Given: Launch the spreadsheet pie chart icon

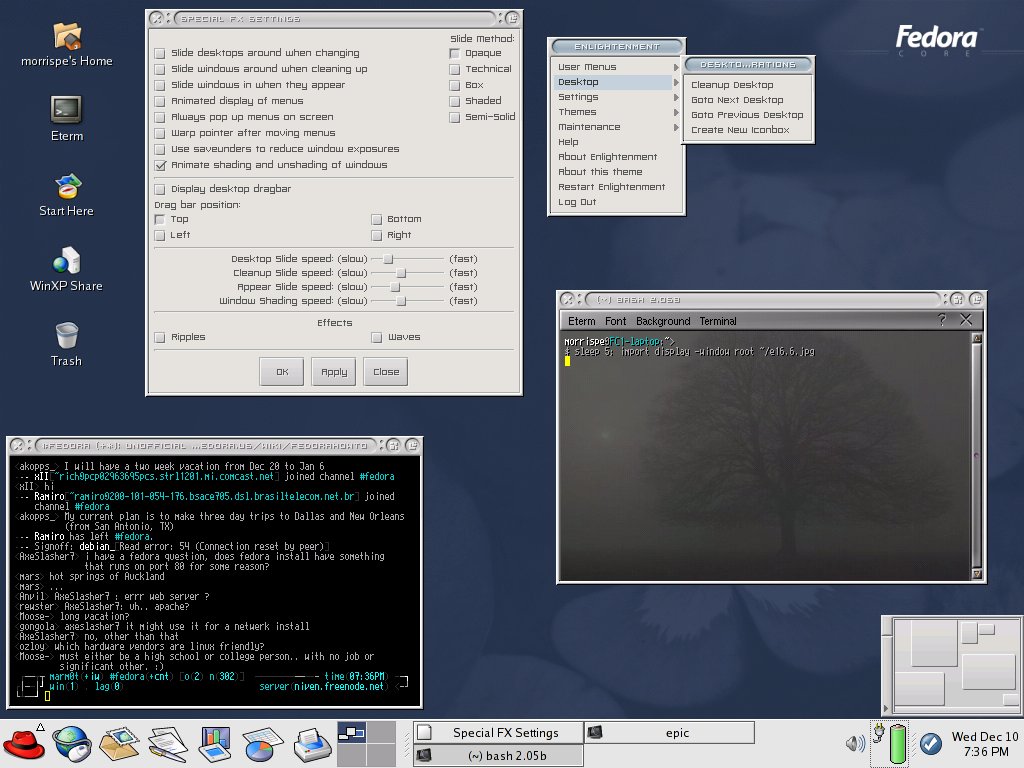Looking at the screenshot, I should (261, 743).
